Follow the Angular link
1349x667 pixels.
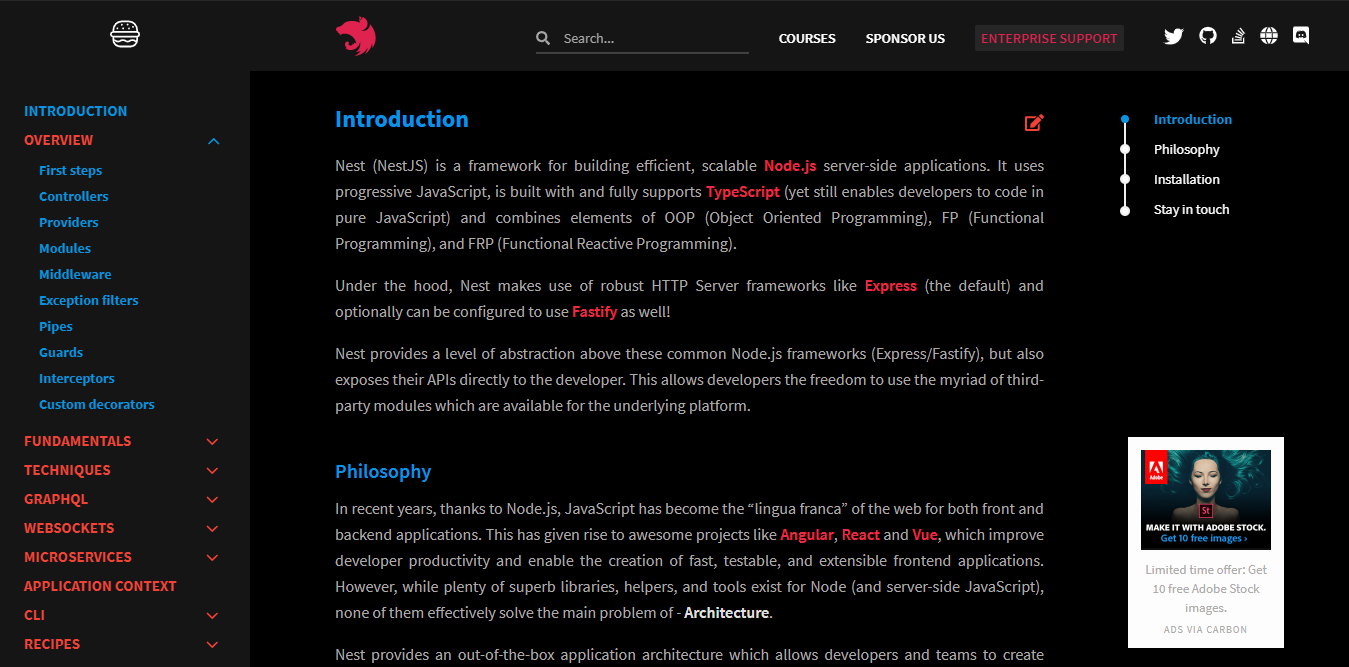[807, 535]
